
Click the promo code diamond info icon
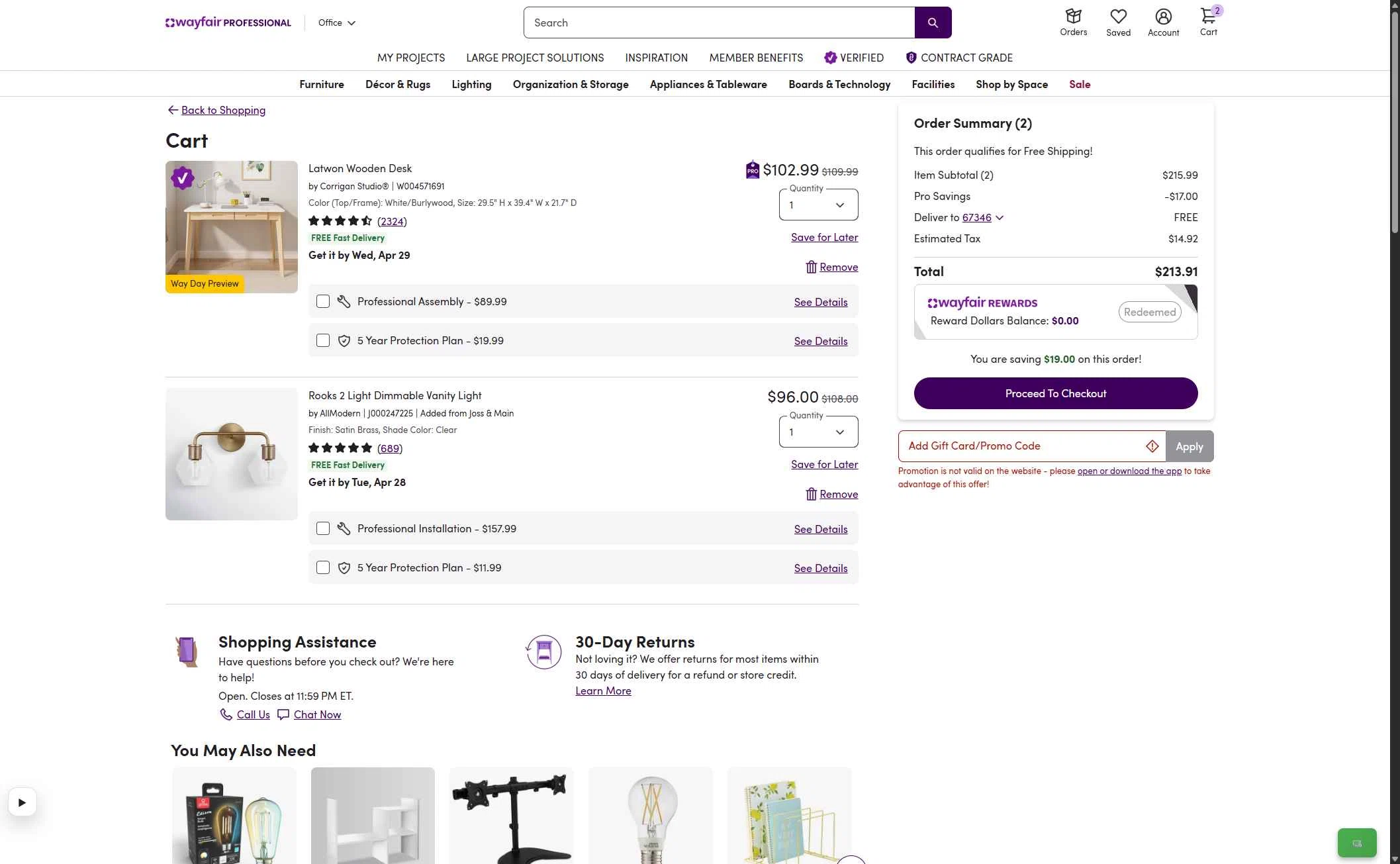pyautogui.click(x=1152, y=446)
